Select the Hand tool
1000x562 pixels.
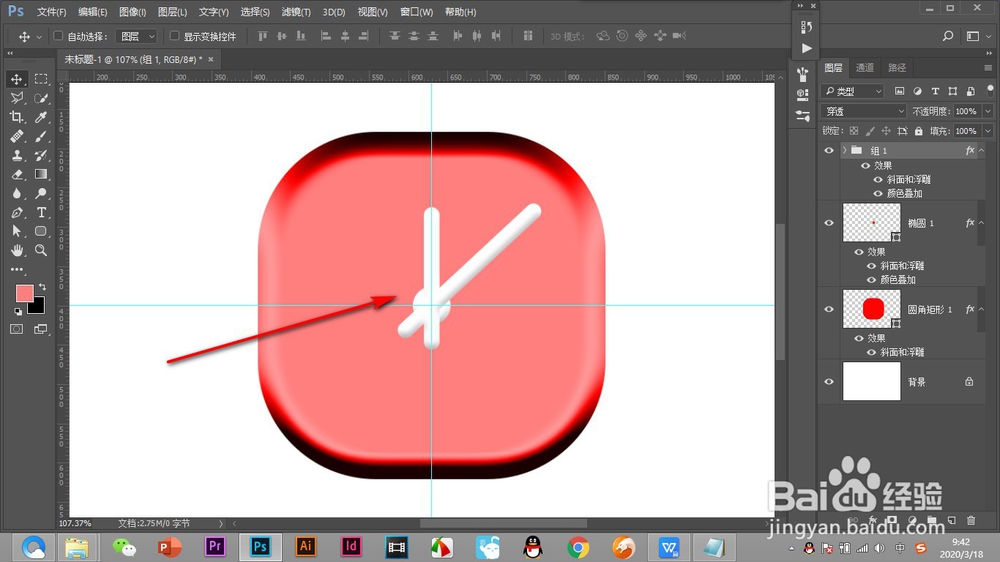17,250
